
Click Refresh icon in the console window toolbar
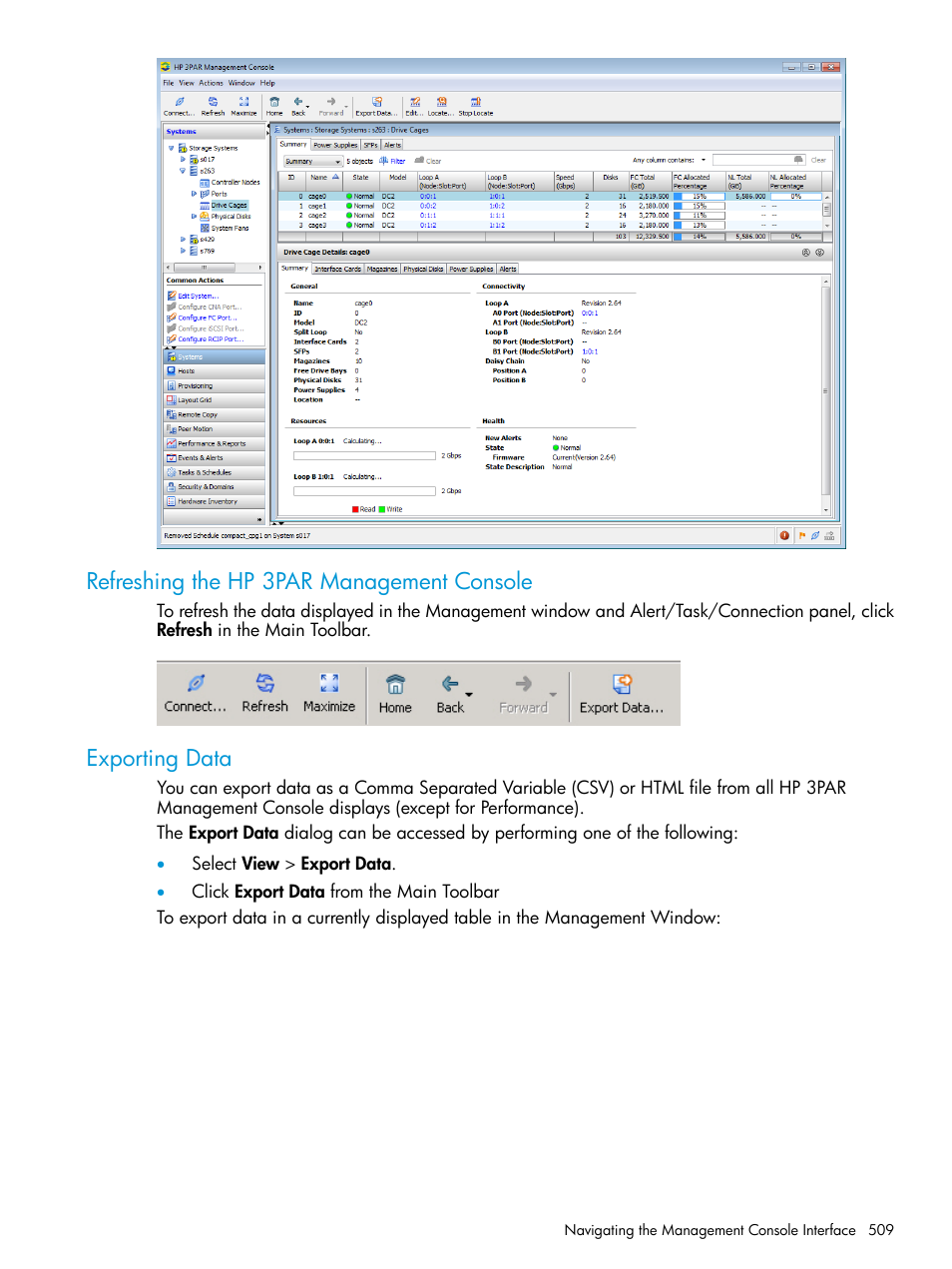click(x=213, y=102)
